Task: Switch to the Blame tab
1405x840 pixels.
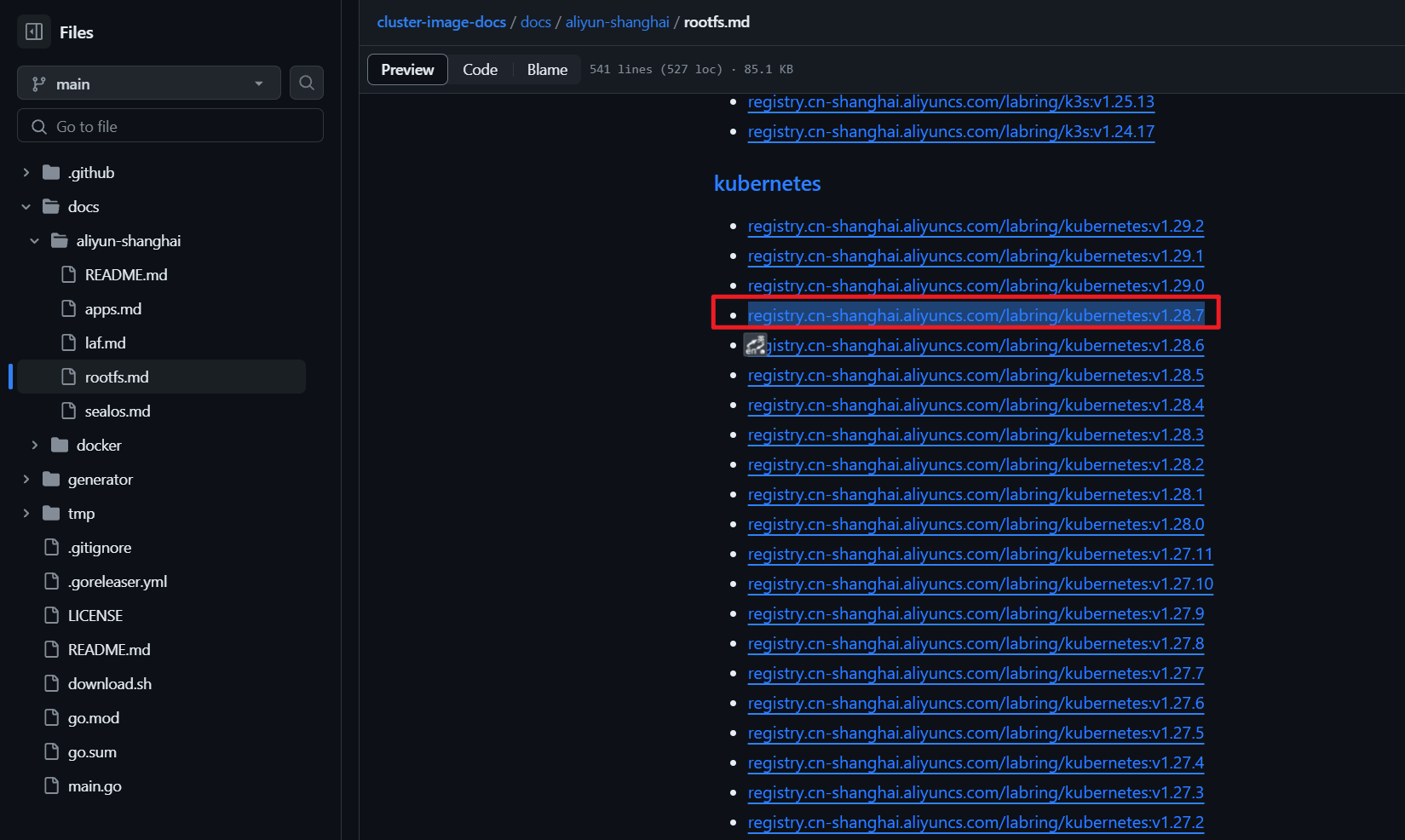Action: coord(547,70)
